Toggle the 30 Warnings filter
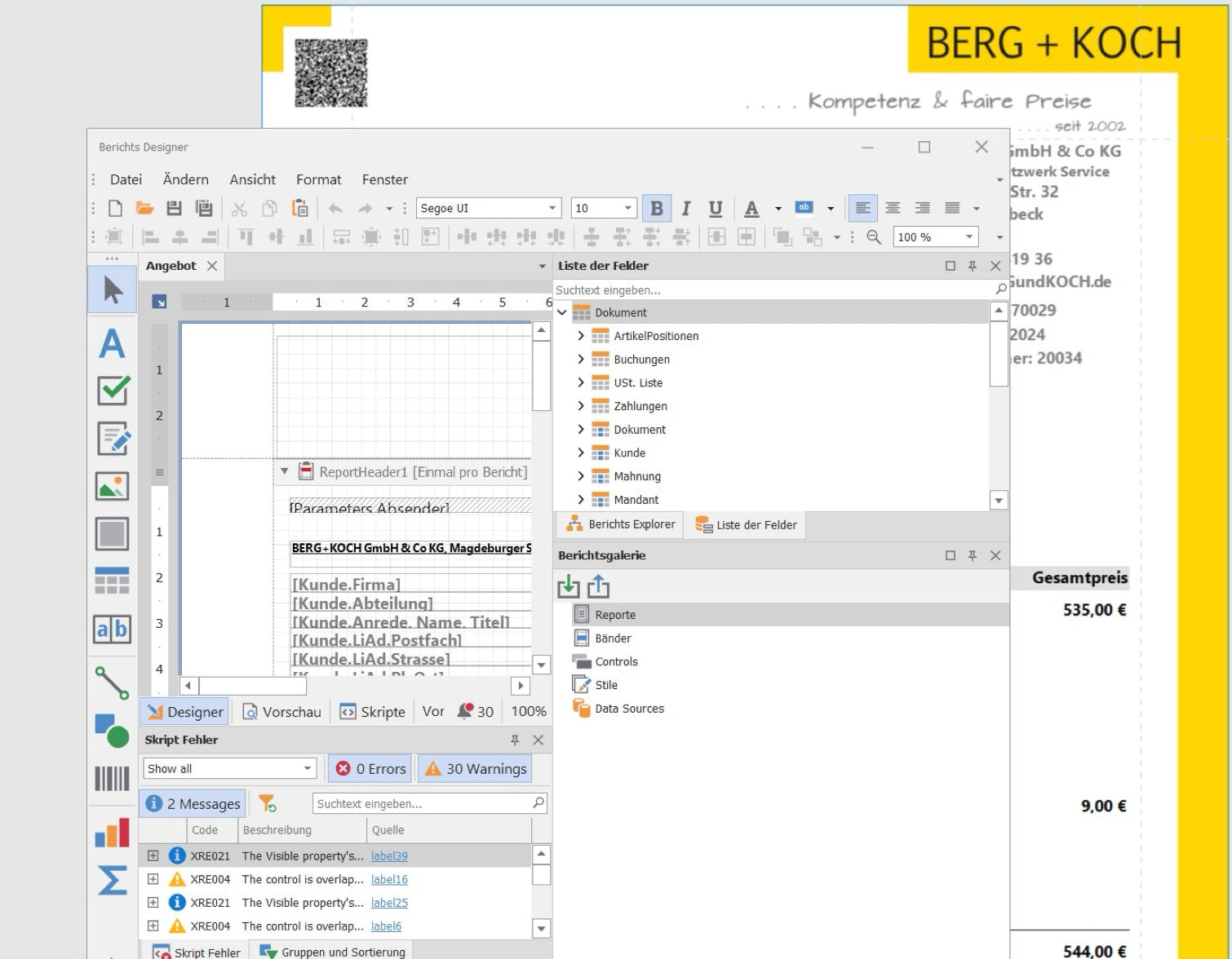This screenshot has width=1232, height=959. pyautogui.click(x=476, y=768)
